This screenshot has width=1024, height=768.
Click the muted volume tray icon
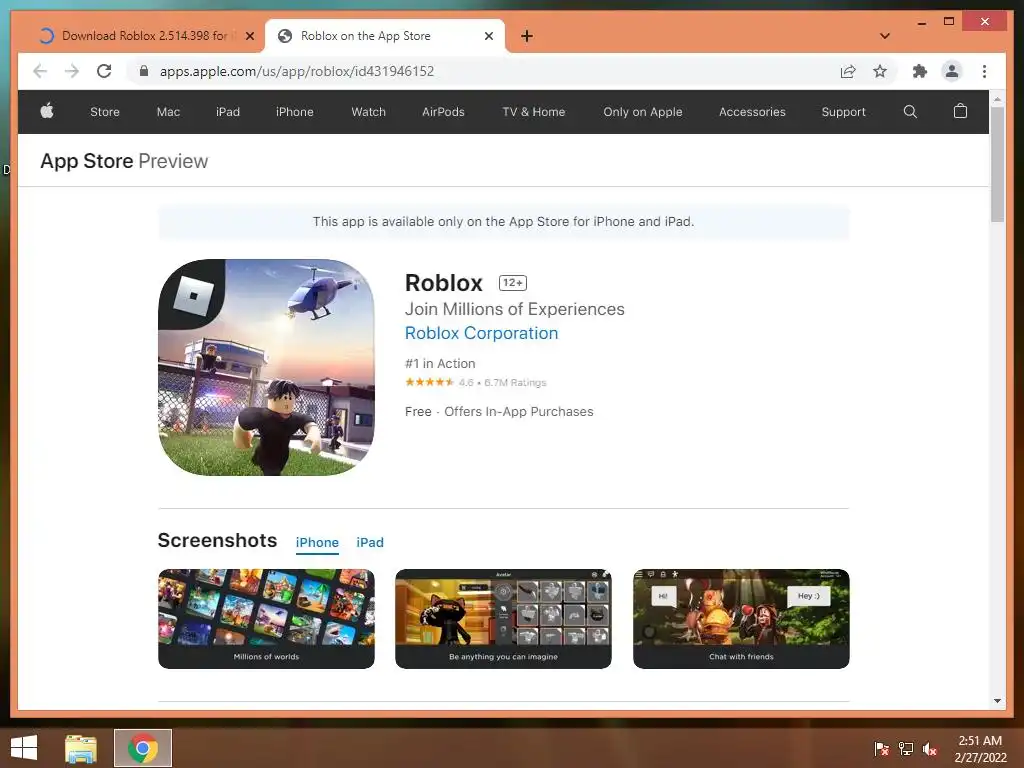(x=930, y=749)
